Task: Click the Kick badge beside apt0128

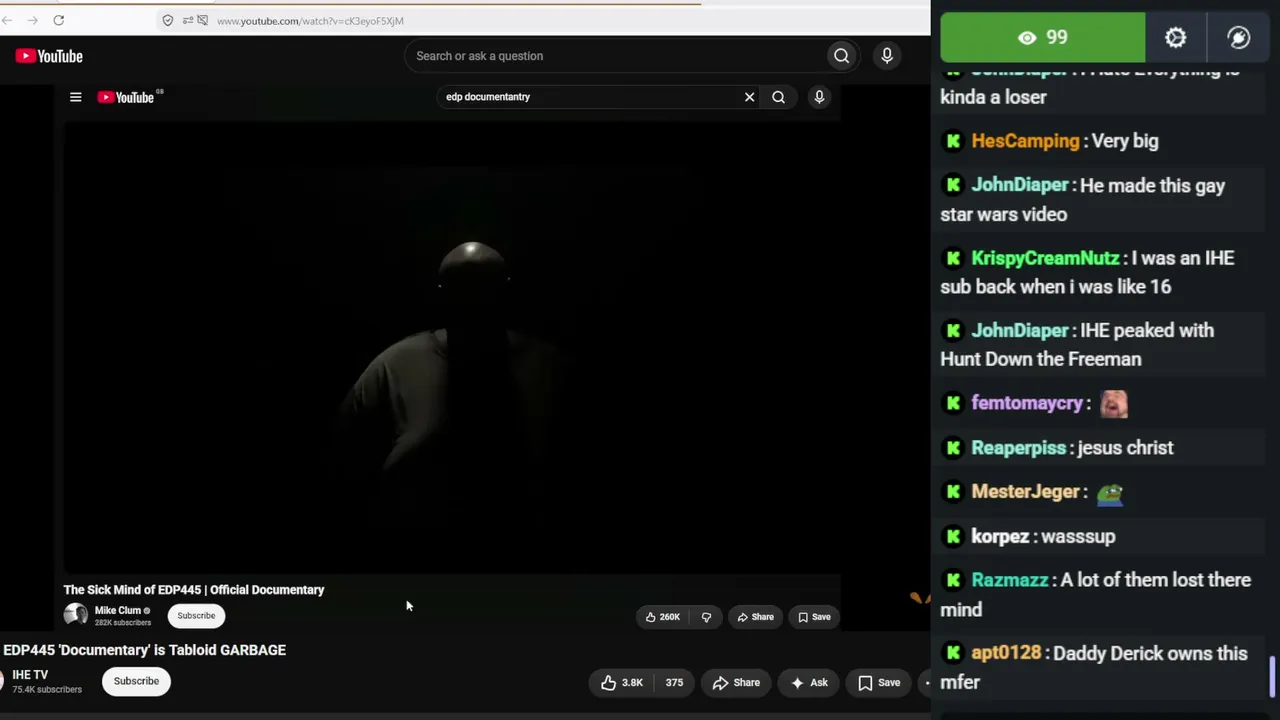Action: (953, 653)
